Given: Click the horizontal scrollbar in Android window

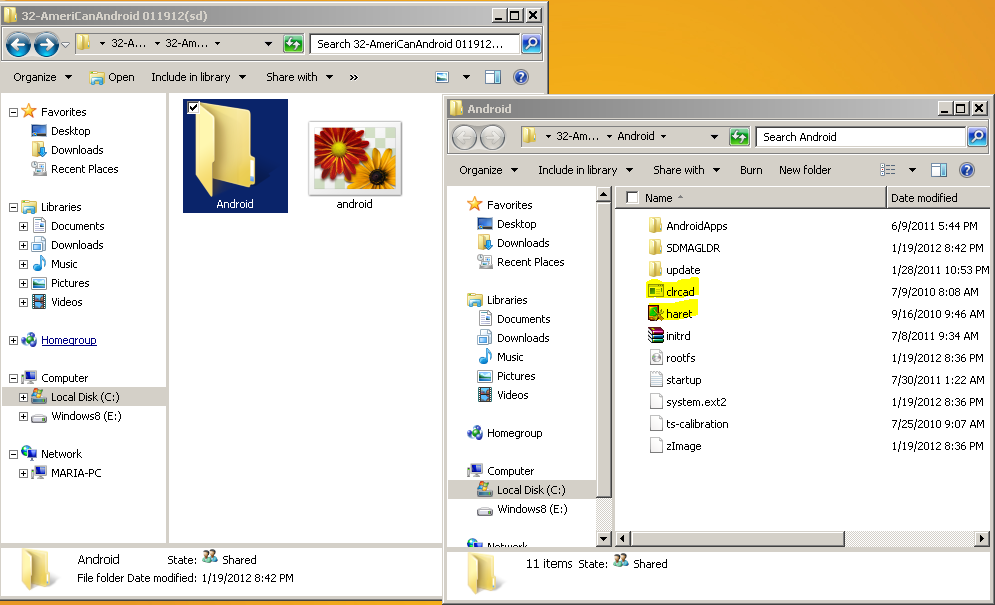Looking at the screenshot, I should pyautogui.click(x=738, y=538).
